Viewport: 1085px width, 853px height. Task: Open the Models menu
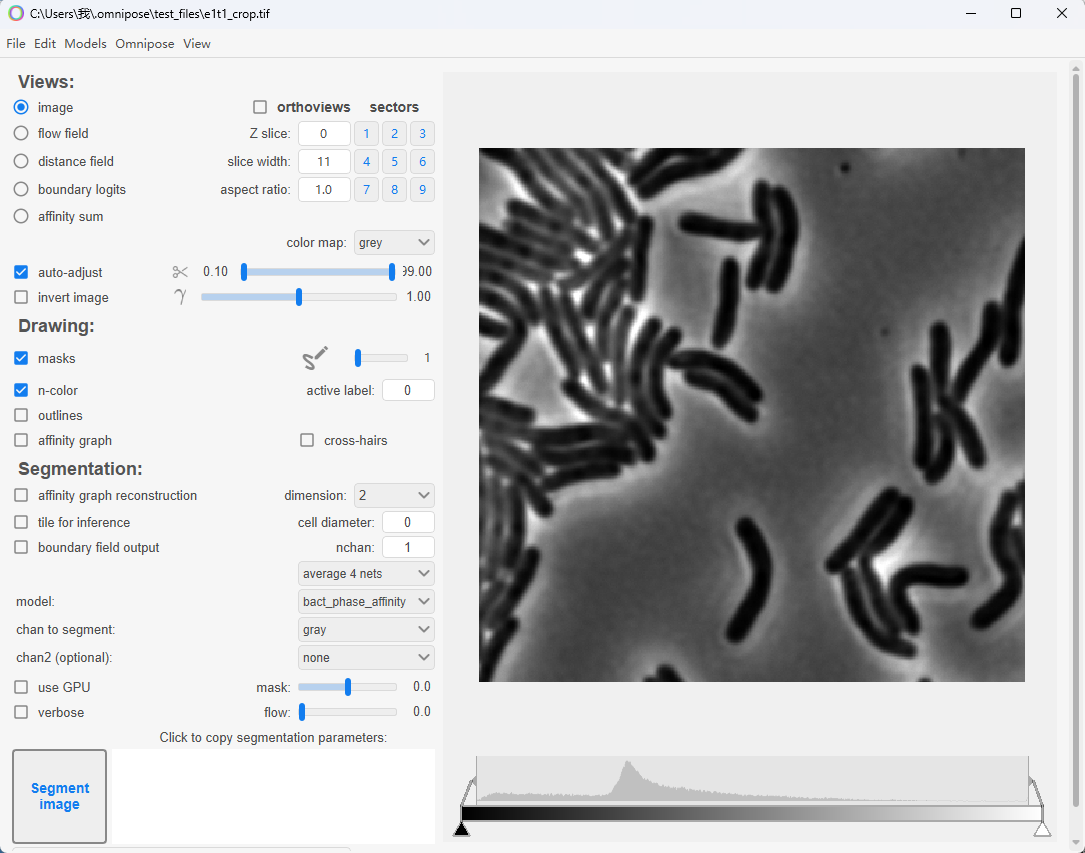[x=85, y=44]
